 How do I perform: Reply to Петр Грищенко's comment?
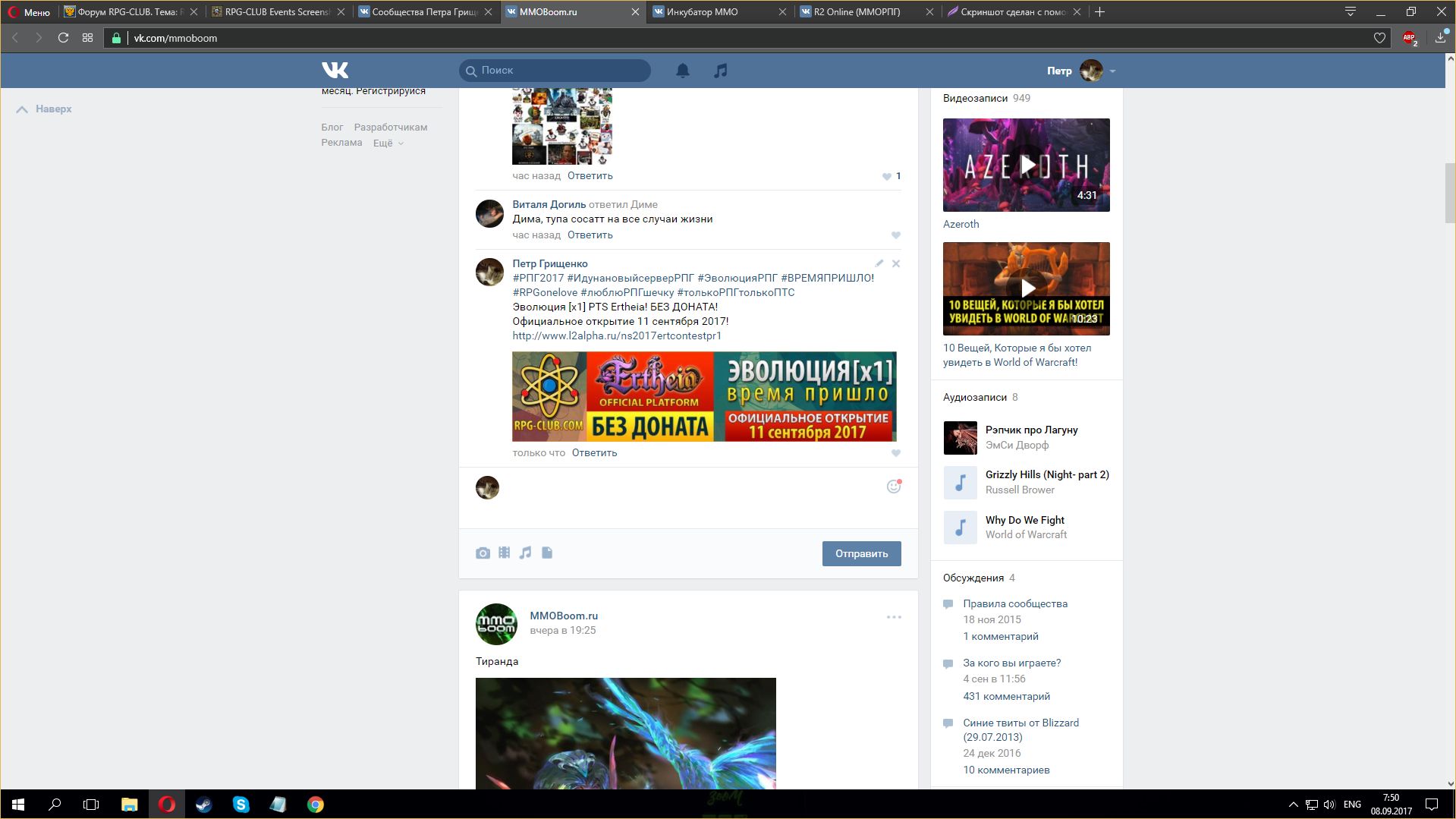594,453
